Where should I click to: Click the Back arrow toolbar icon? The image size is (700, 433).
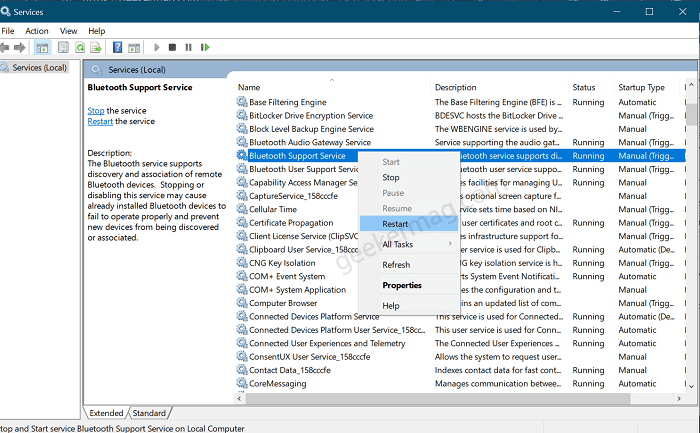[4, 47]
